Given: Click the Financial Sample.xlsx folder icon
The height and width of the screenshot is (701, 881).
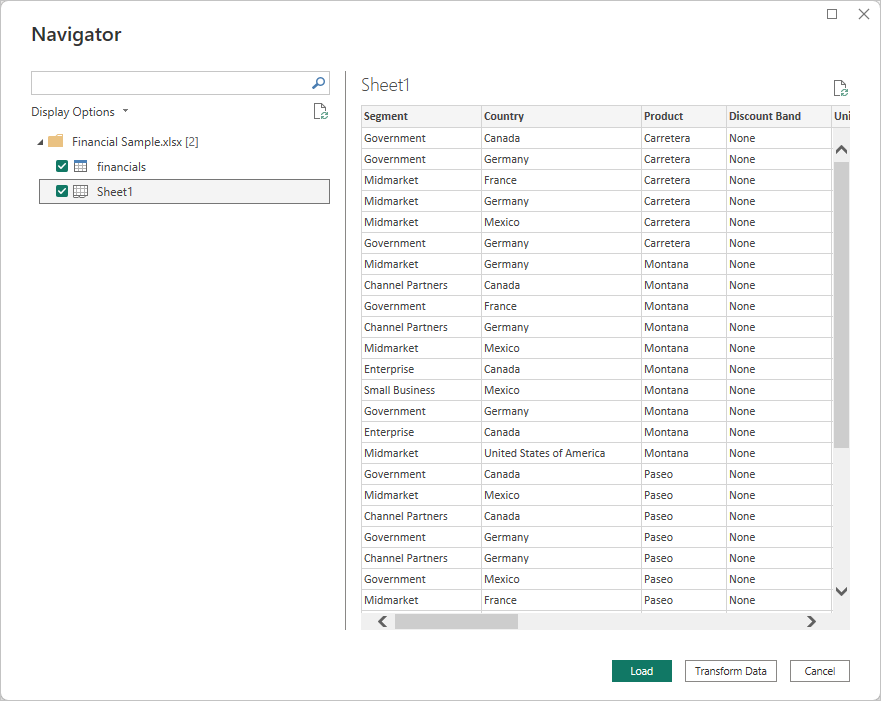Looking at the screenshot, I should click(56, 142).
